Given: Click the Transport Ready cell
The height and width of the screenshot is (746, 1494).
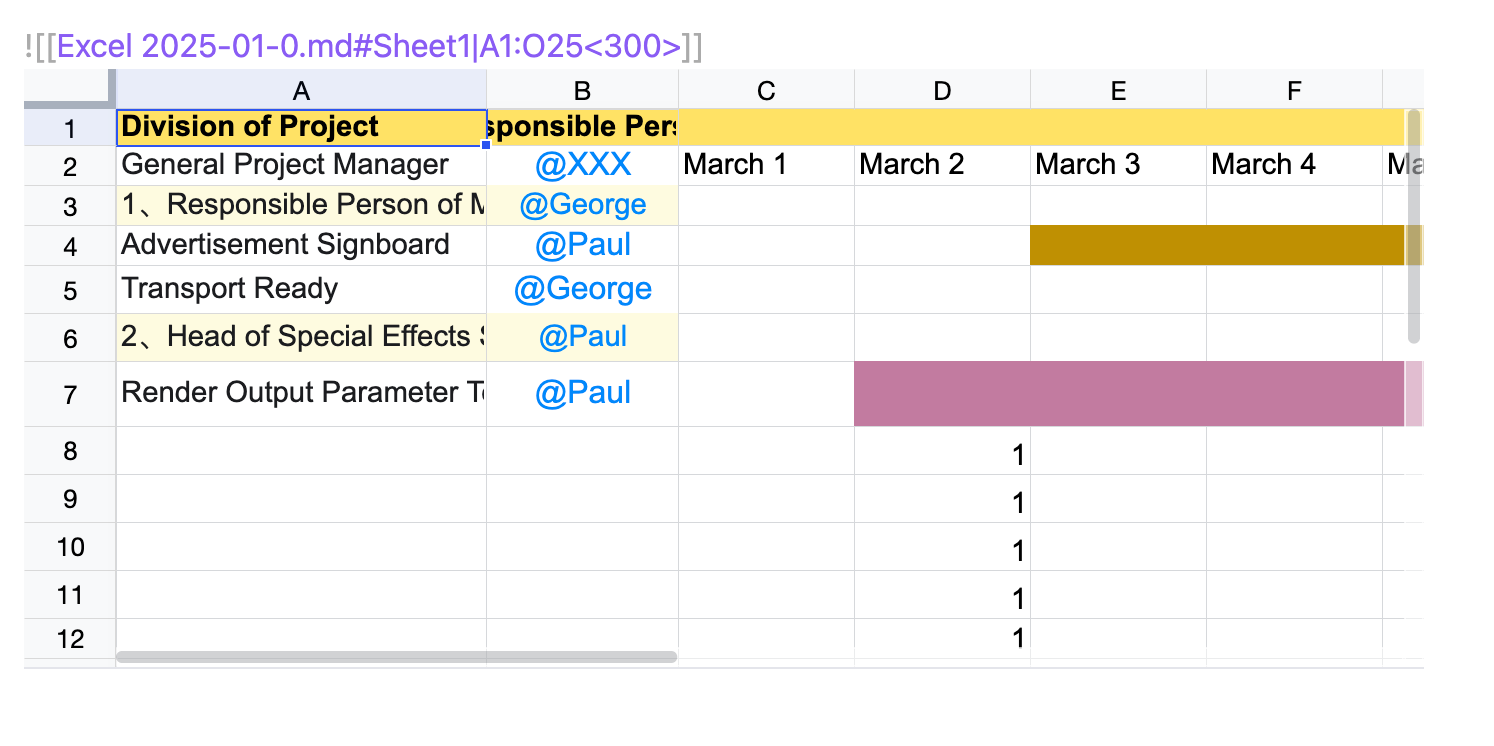Looking at the screenshot, I should (x=301, y=289).
